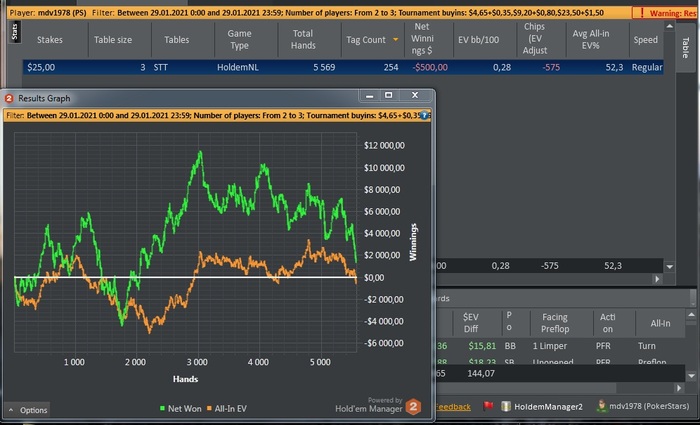The image size is (700, 425).
Task: Select the $25,00 stakes row cell
Action: (x=41, y=67)
